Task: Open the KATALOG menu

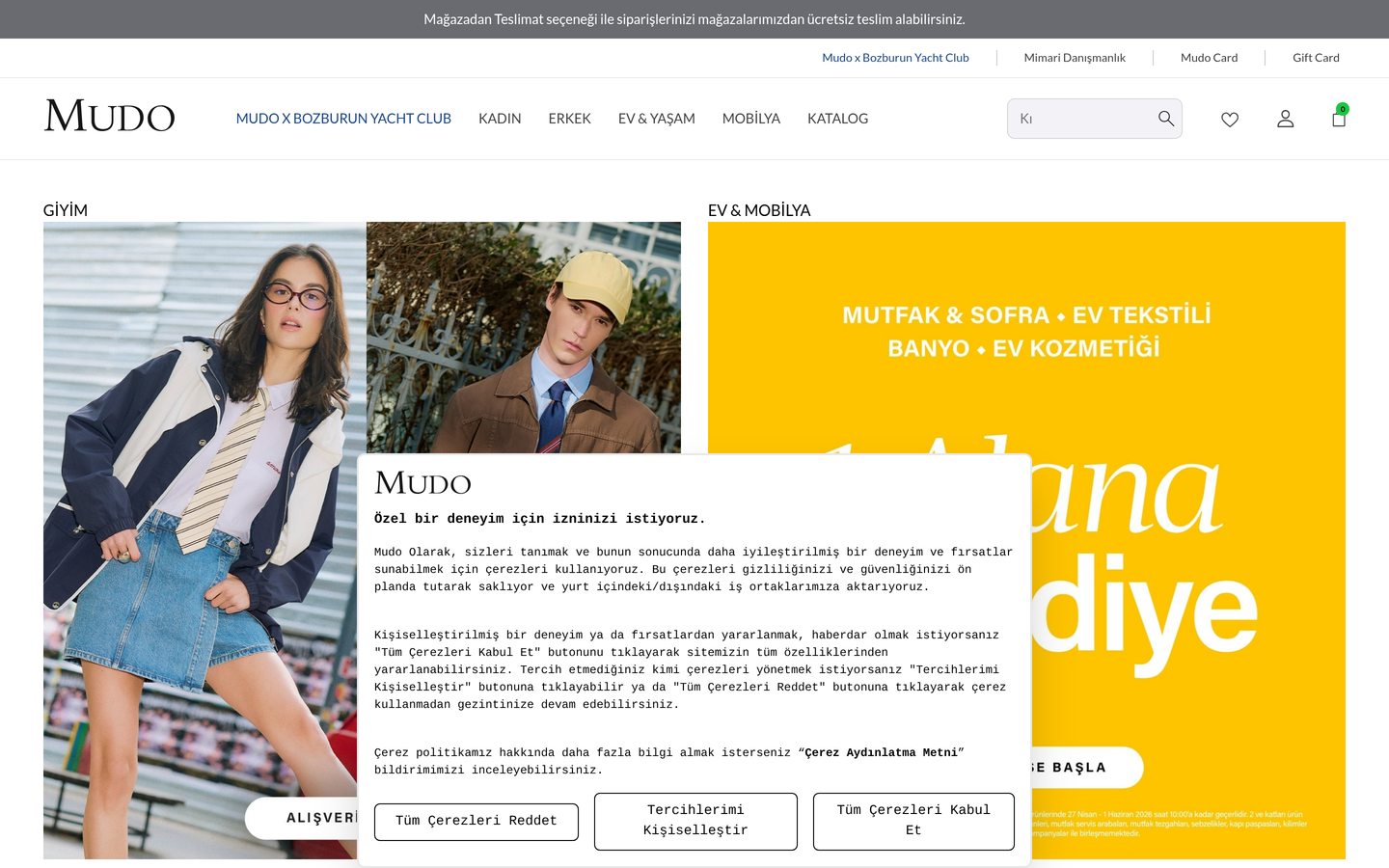Action: pos(837,119)
